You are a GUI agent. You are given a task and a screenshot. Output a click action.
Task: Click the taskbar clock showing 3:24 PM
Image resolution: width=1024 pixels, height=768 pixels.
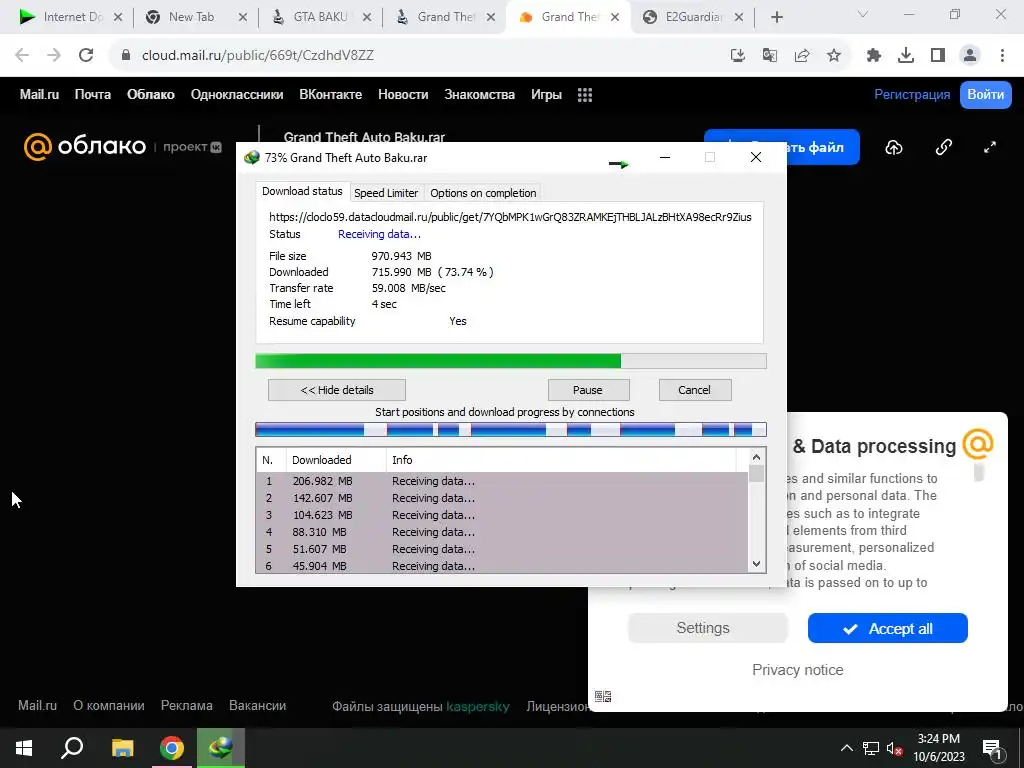(x=938, y=748)
